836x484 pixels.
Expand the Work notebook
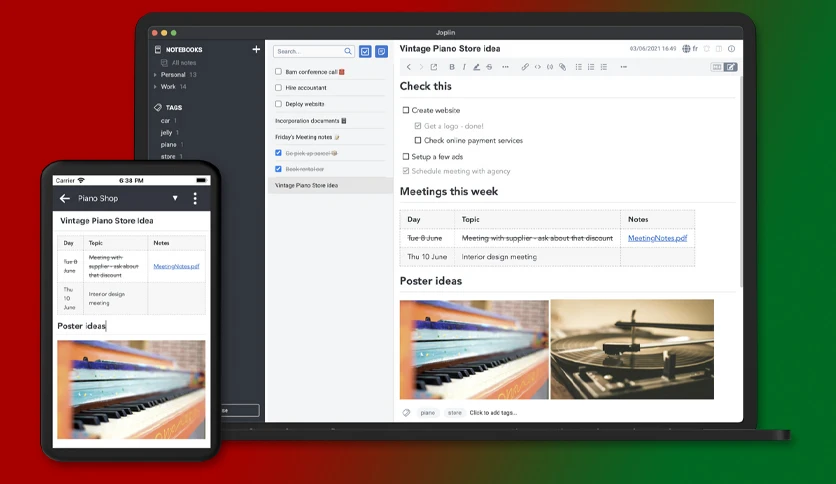click(x=155, y=86)
